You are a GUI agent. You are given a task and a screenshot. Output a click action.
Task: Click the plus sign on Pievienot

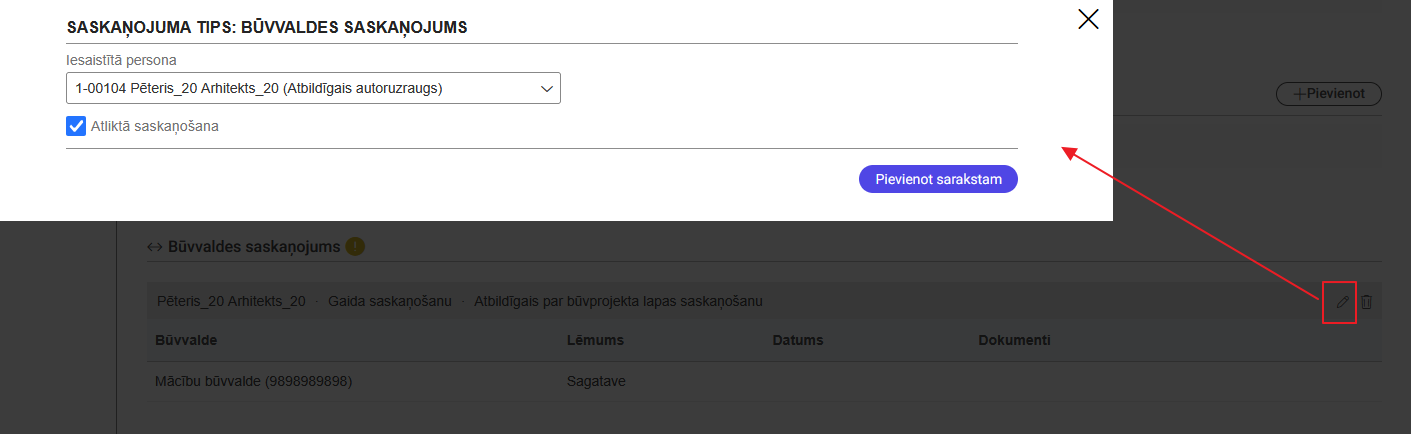(1299, 94)
